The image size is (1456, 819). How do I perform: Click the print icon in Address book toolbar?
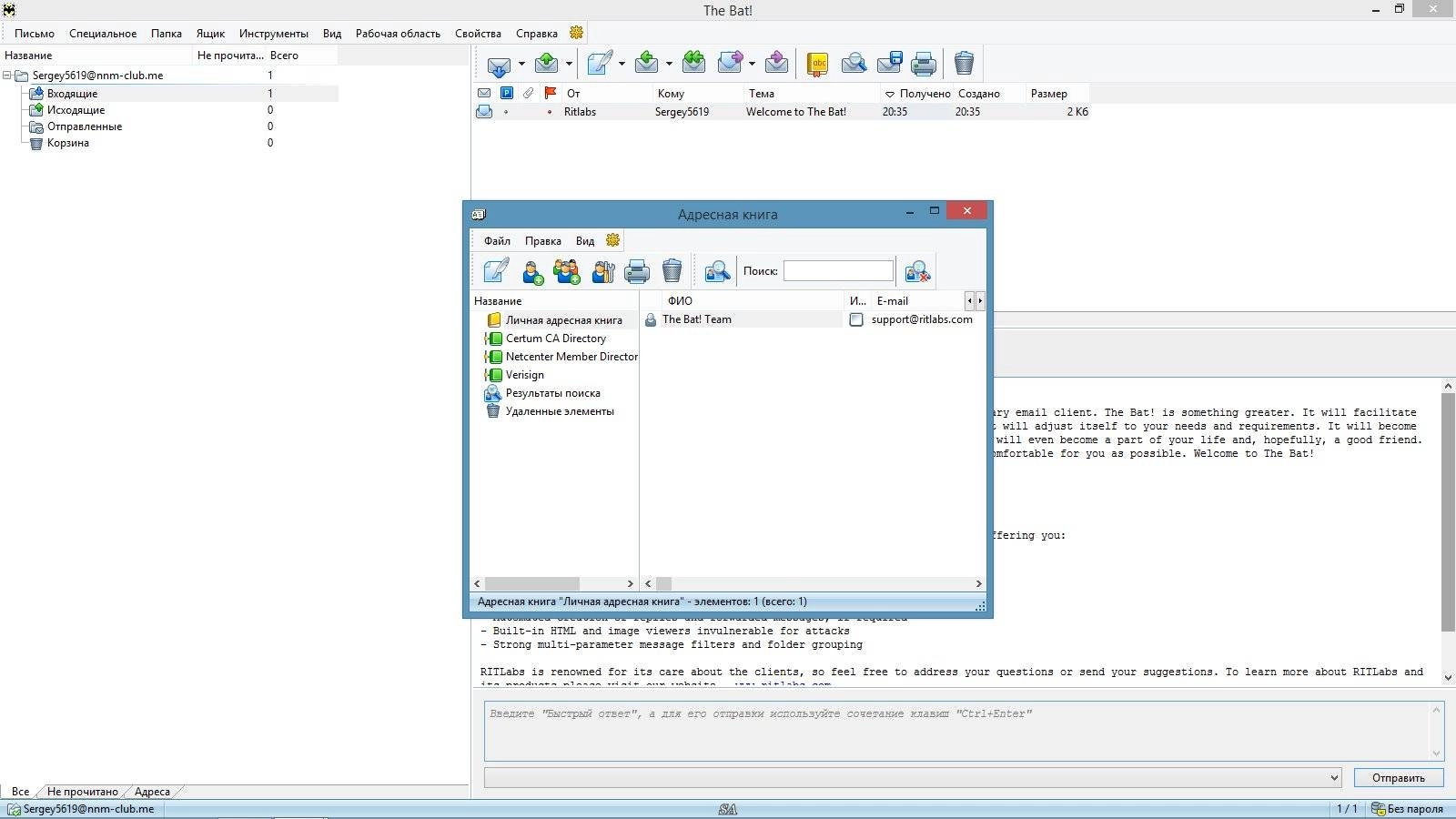pyautogui.click(x=637, y=271)
